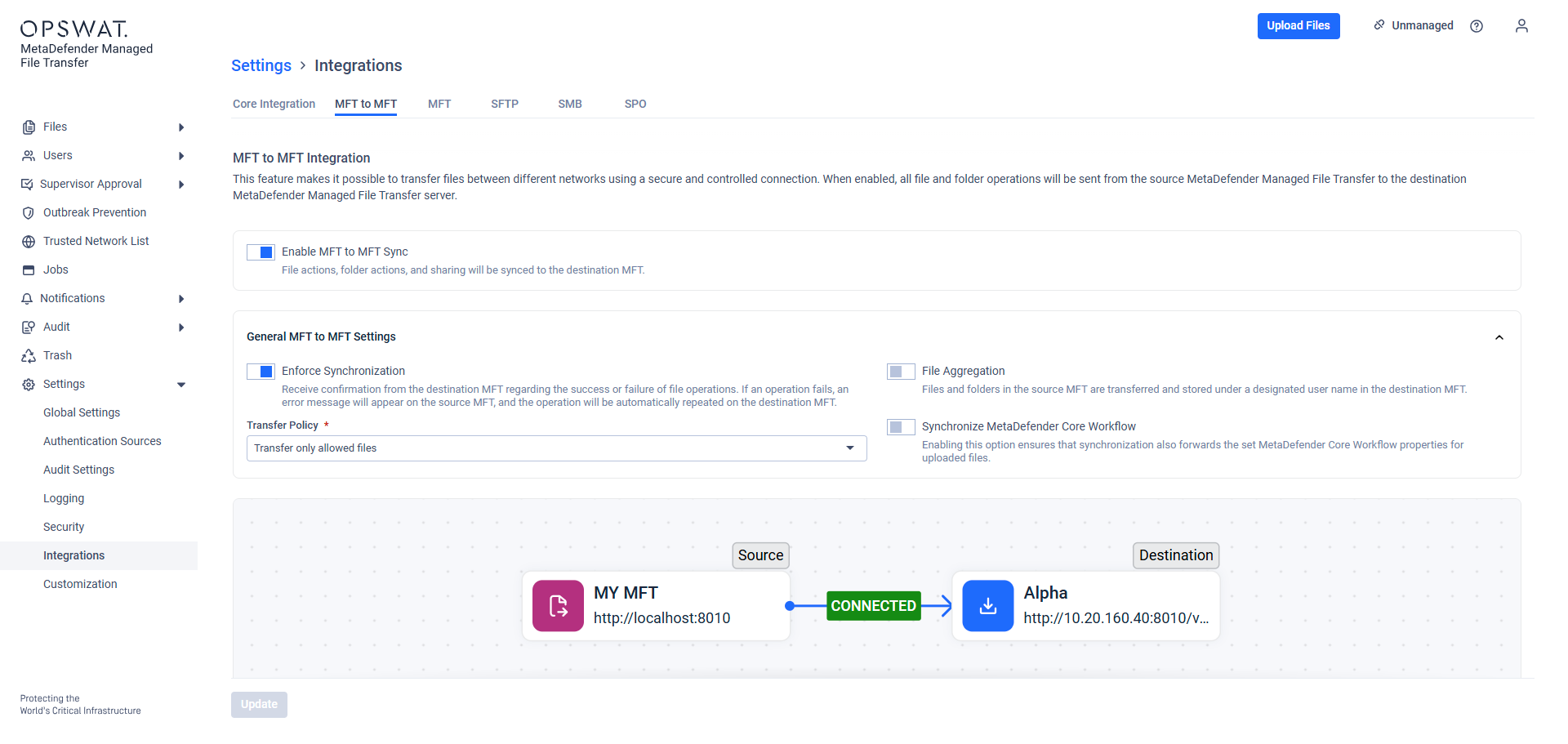
Task: Expand the Supervisor Approval submenu arrow
Action: 181,185
